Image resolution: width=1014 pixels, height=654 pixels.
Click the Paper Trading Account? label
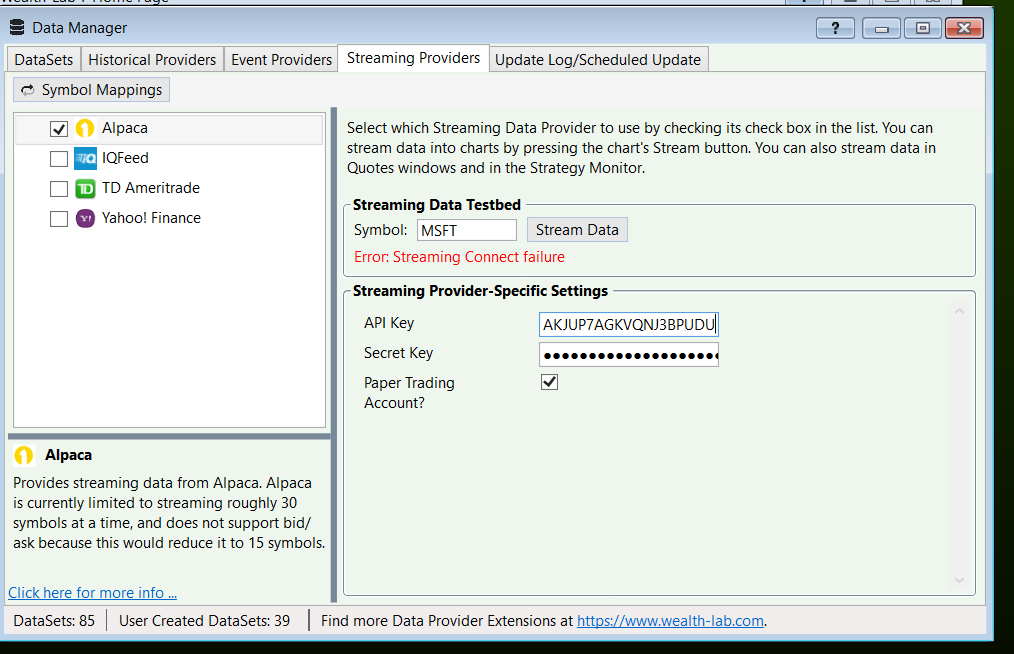point(409,393)
